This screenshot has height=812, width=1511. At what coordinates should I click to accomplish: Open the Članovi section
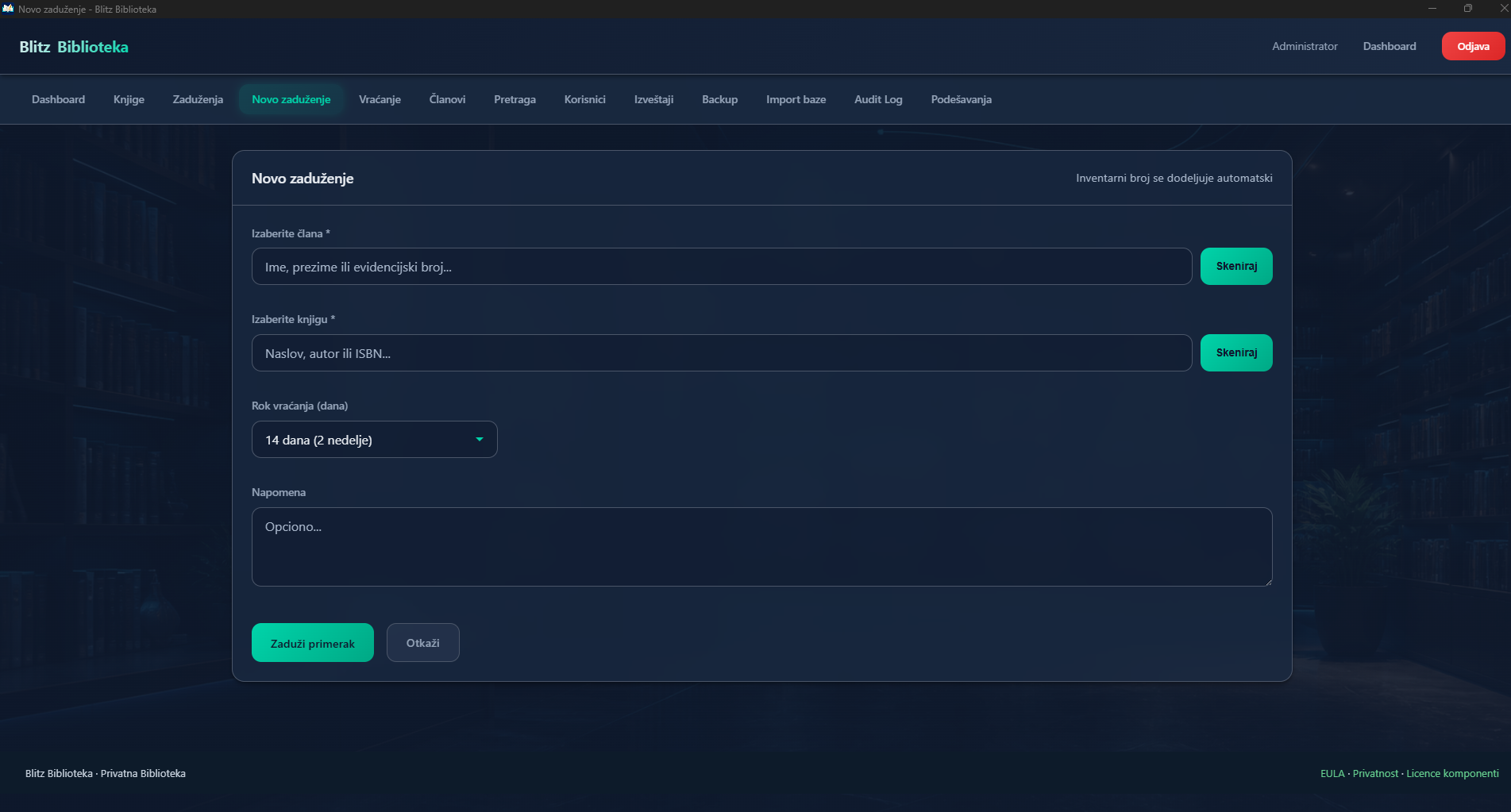pyautogui.click(x=447, y=99)
